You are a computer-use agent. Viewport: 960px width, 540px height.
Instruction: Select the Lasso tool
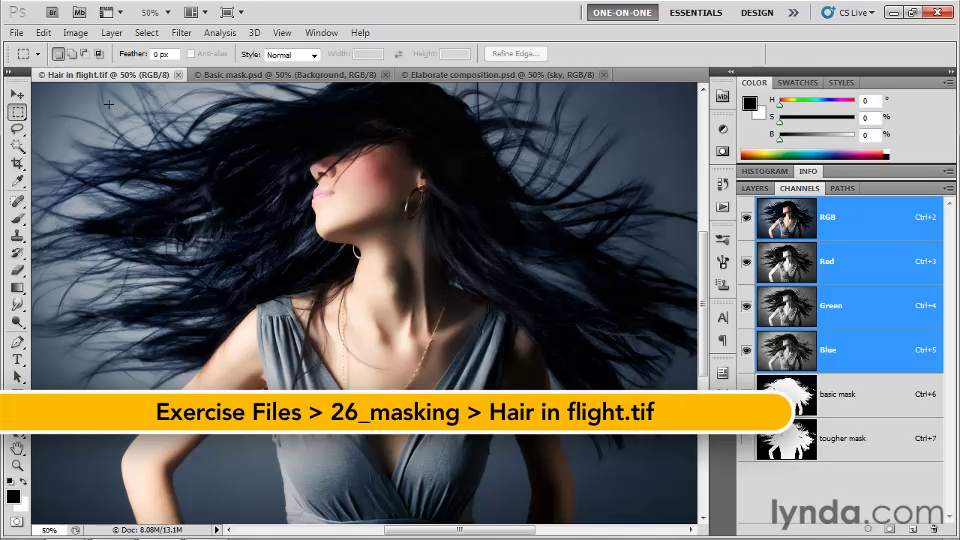tap(17, 129)
